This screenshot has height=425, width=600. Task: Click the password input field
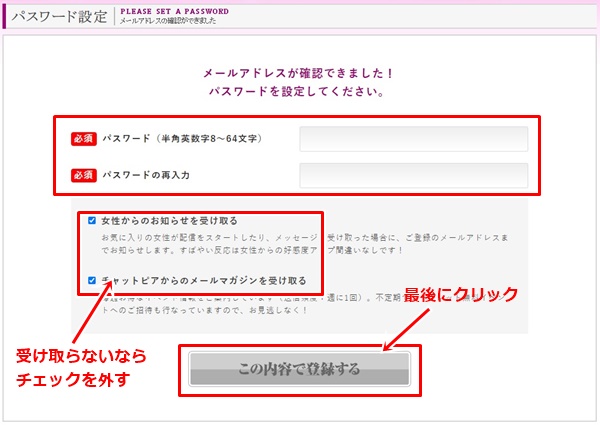pos(413,138)
